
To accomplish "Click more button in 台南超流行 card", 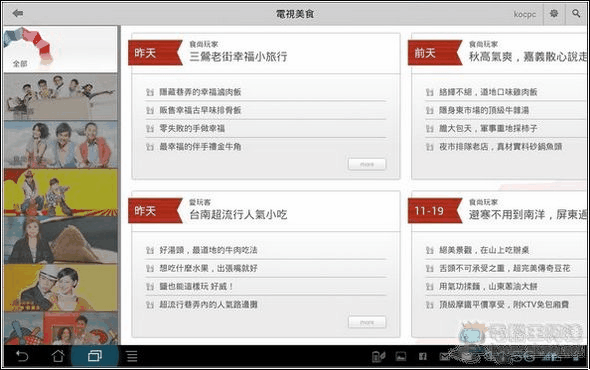I will [x=367, y=322].
